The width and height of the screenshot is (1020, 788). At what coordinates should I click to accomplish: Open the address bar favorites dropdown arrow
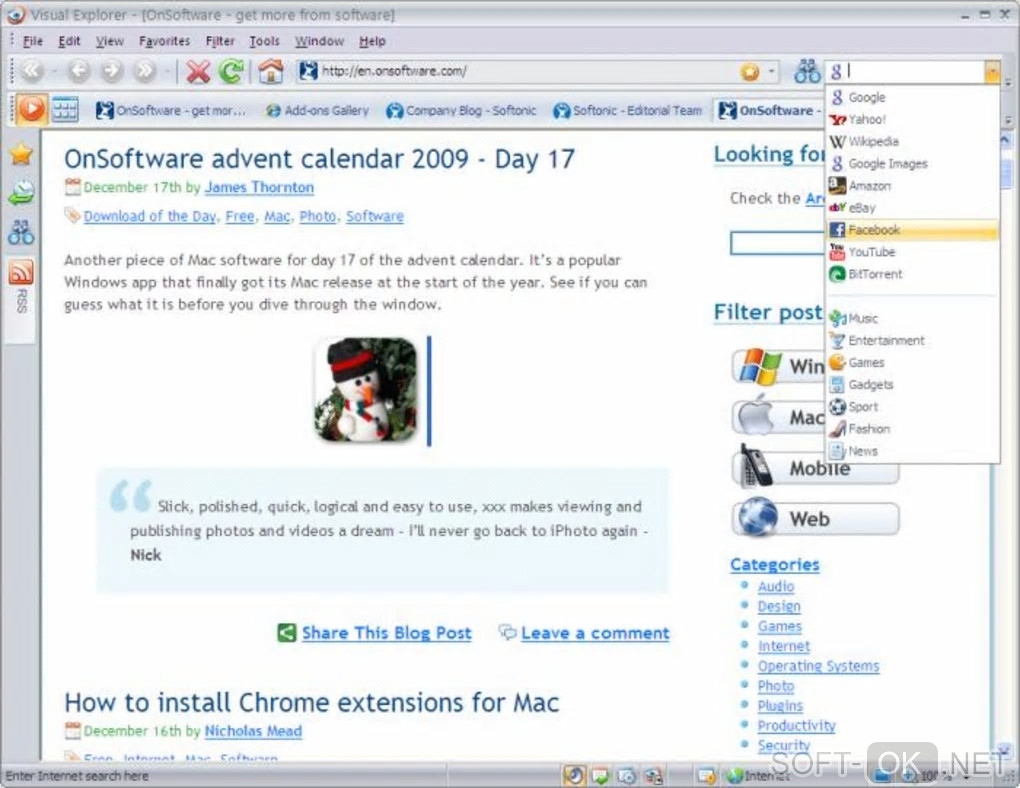click(772, 72)
